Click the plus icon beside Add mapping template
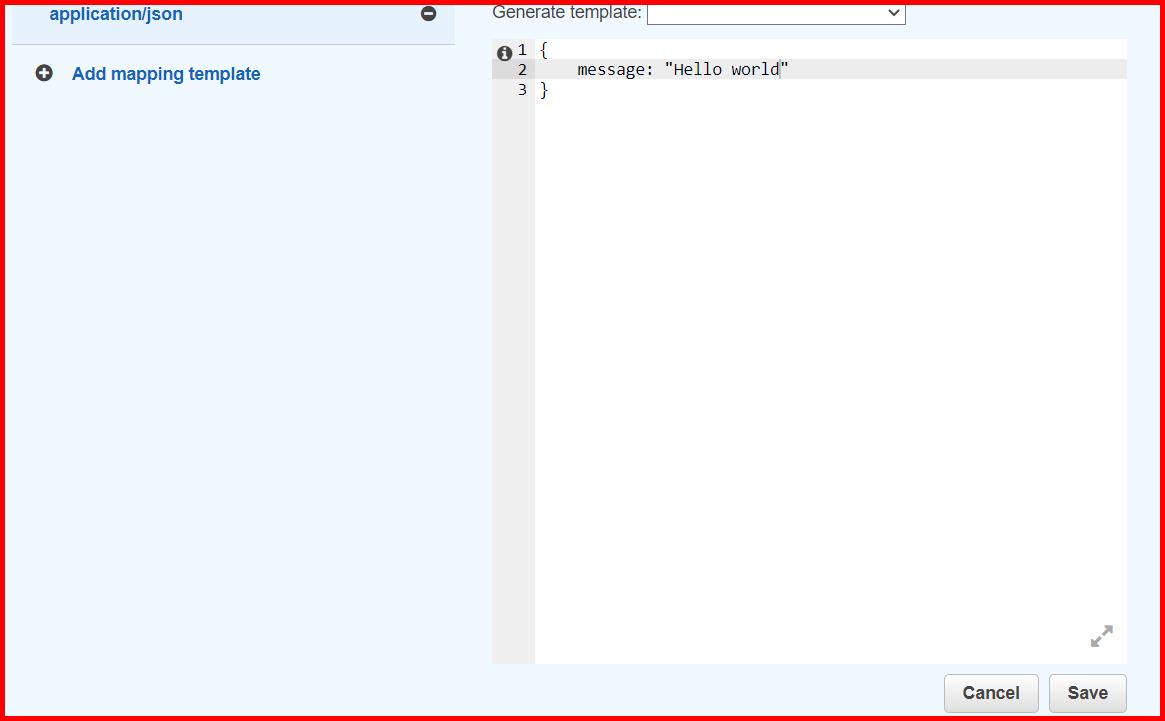Viewport: 1165px width, 721px height. pos(42,74)
